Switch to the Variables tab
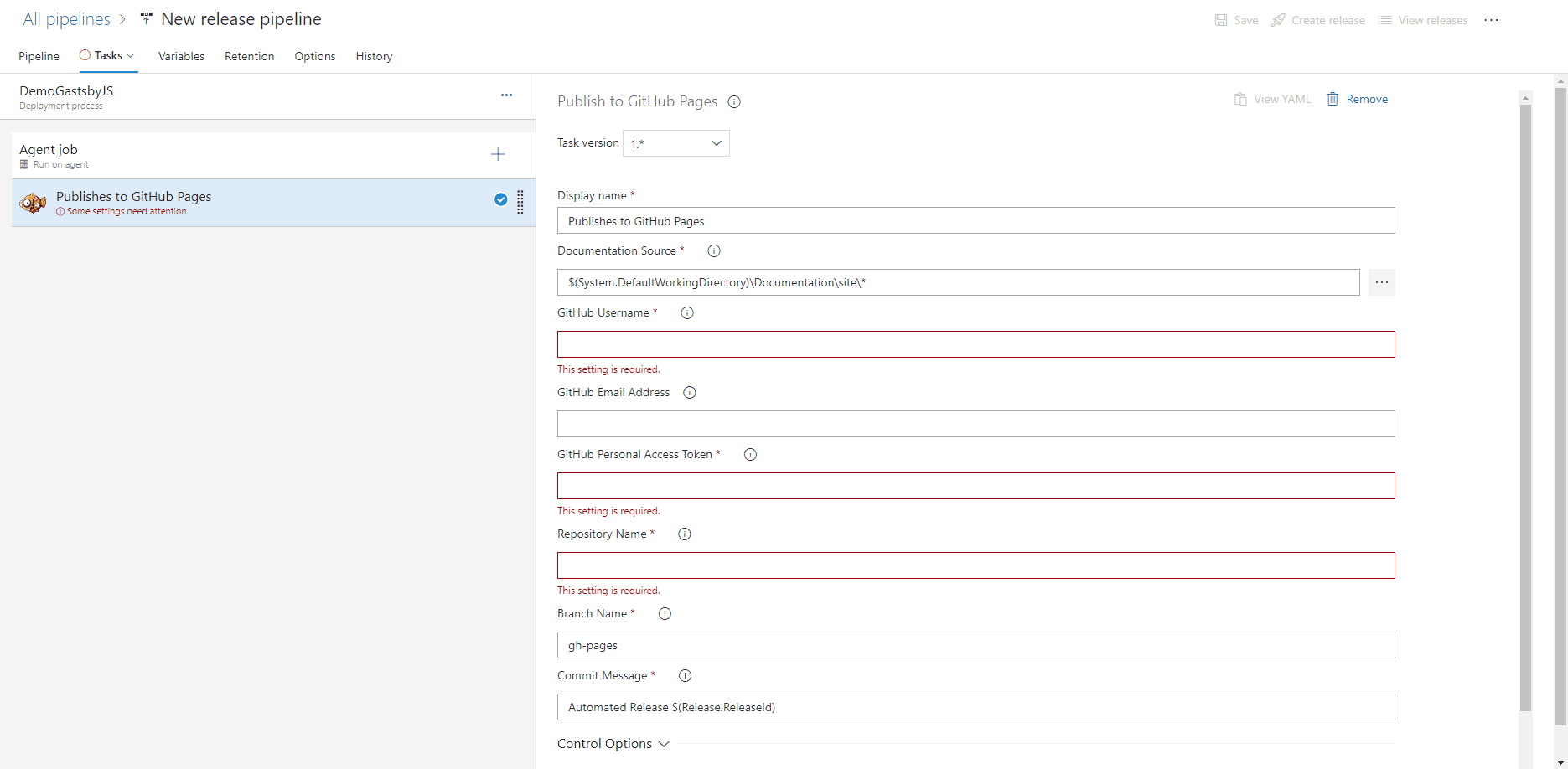Screen dimensions: 1568x769 (181, 56)
